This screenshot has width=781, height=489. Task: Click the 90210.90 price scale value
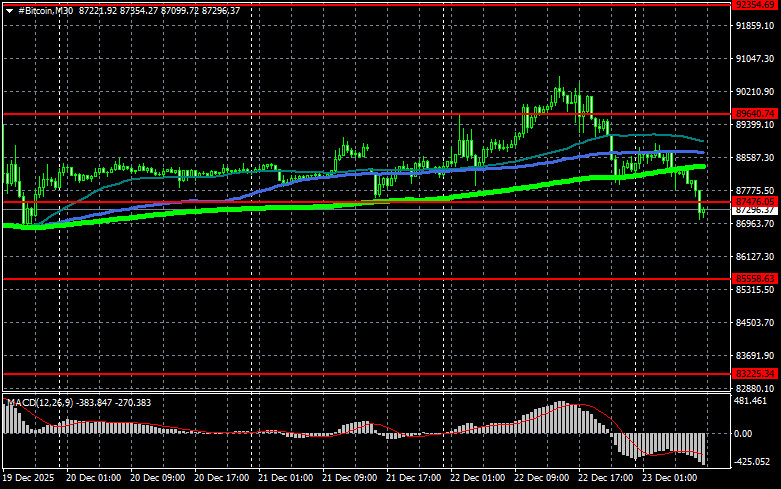pos(755,93)
